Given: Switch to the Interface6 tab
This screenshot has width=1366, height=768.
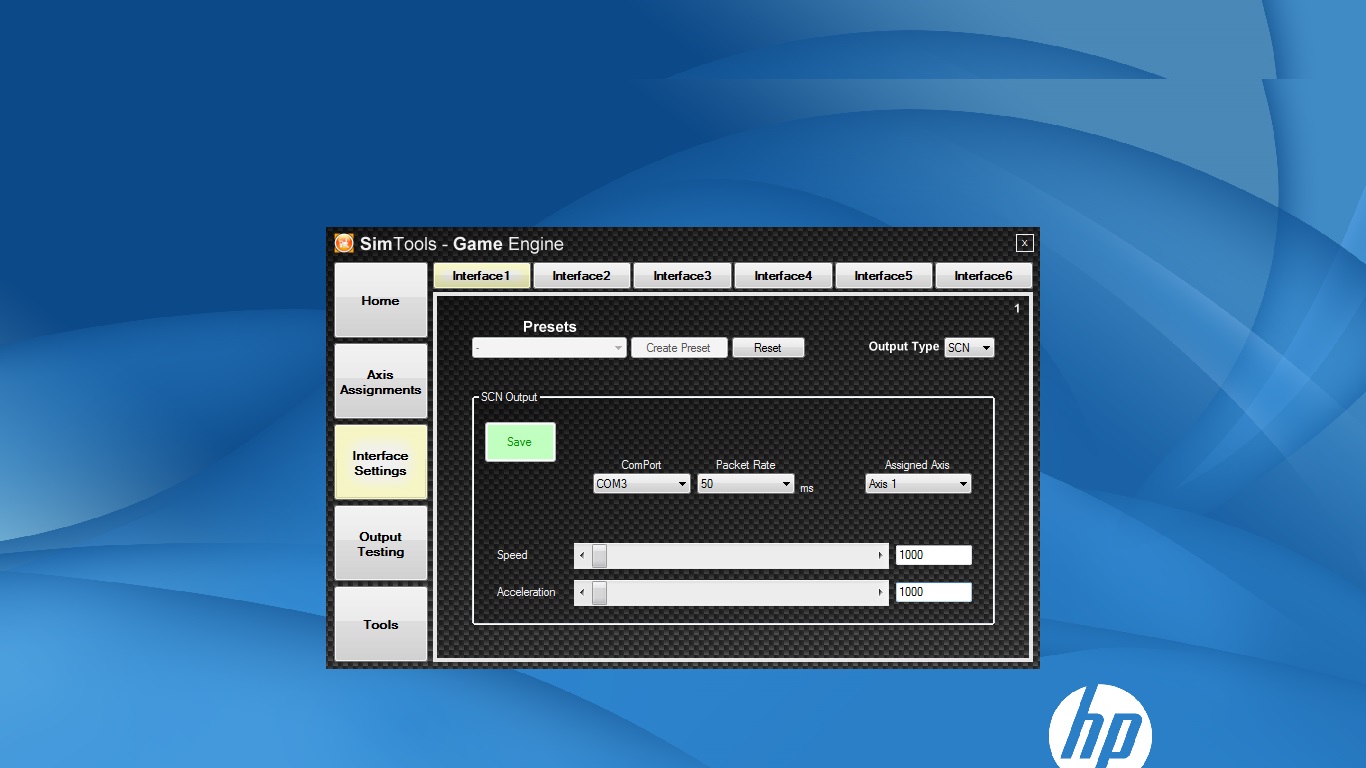Looking at the screenshot, I should point(983,275).
